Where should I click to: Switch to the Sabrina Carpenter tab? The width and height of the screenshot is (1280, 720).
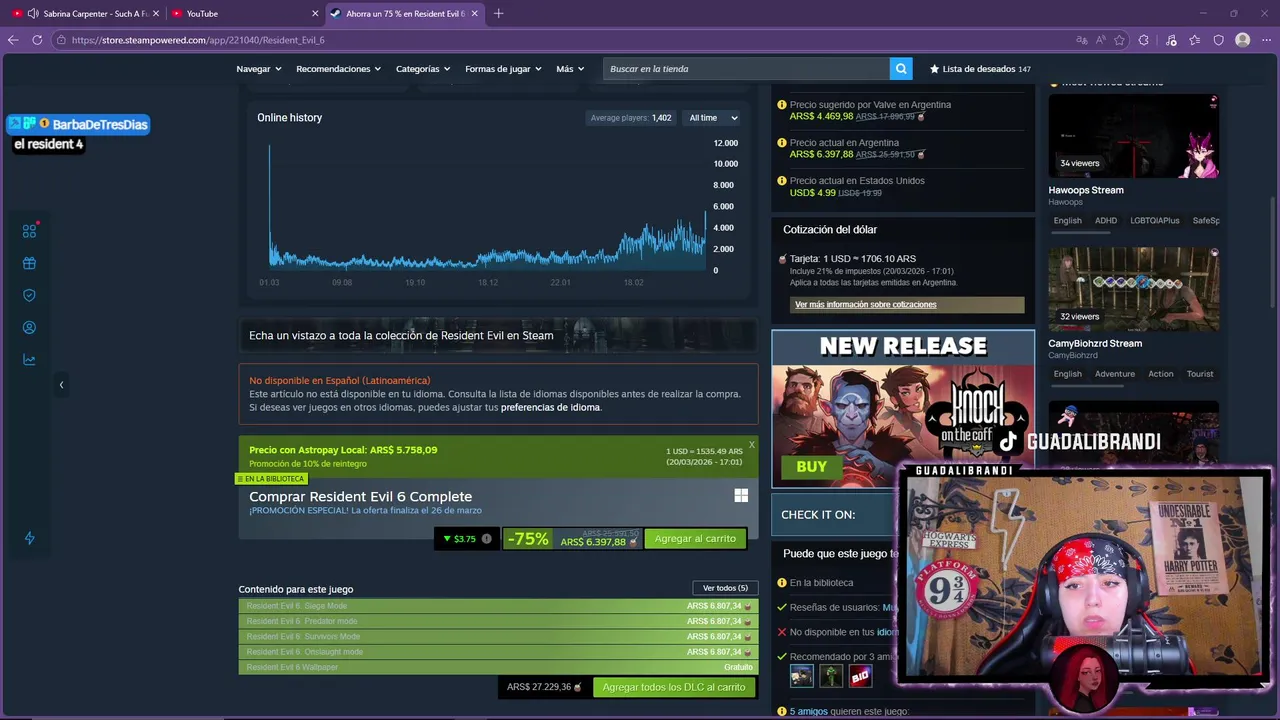point(86,13)
